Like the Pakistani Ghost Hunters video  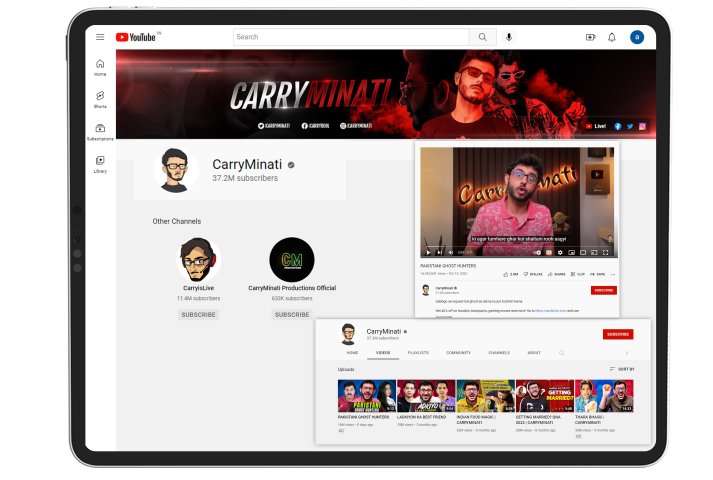[x=510, y=274]
